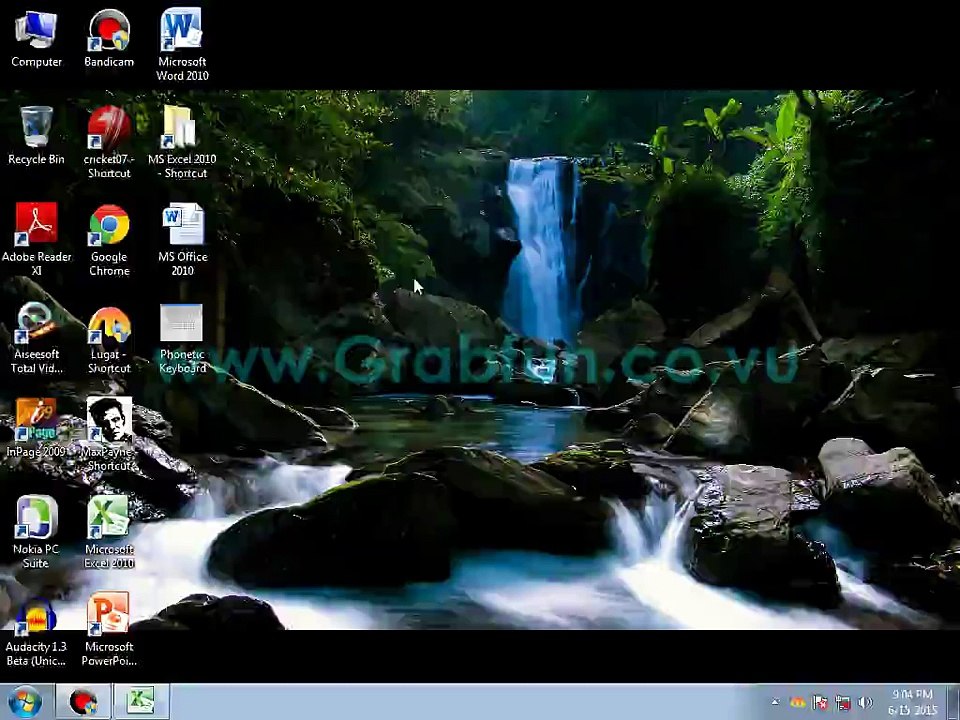Select the Microsoft Excel 2010 desktop icon
This screenshot has height=720, width=960.
tap(109, 531)
